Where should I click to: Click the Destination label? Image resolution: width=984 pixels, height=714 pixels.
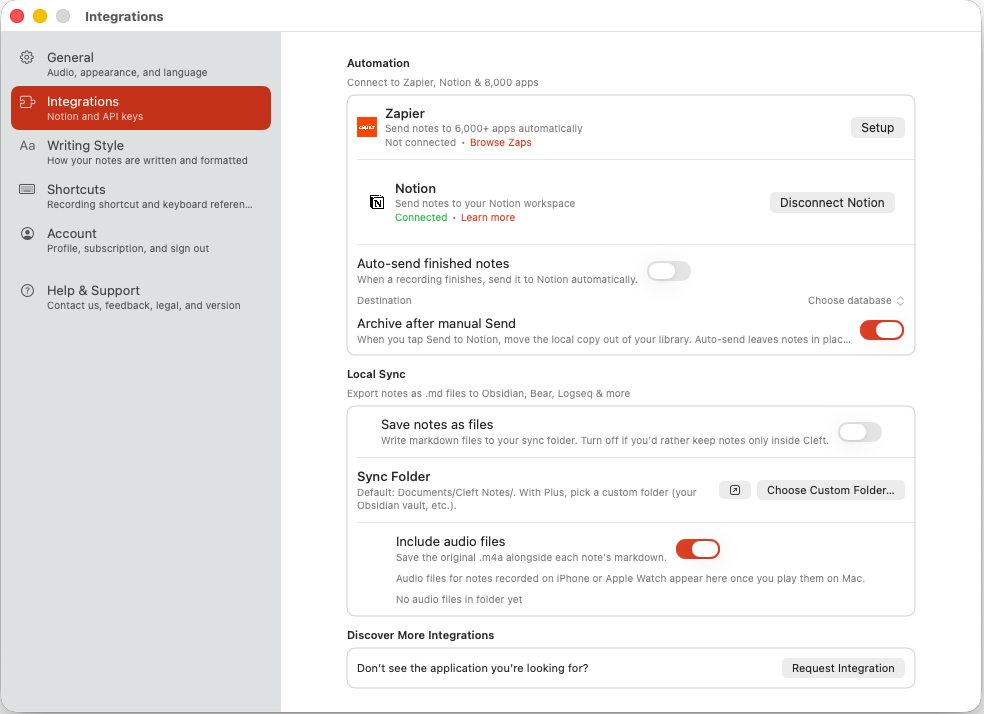point(384,301)
